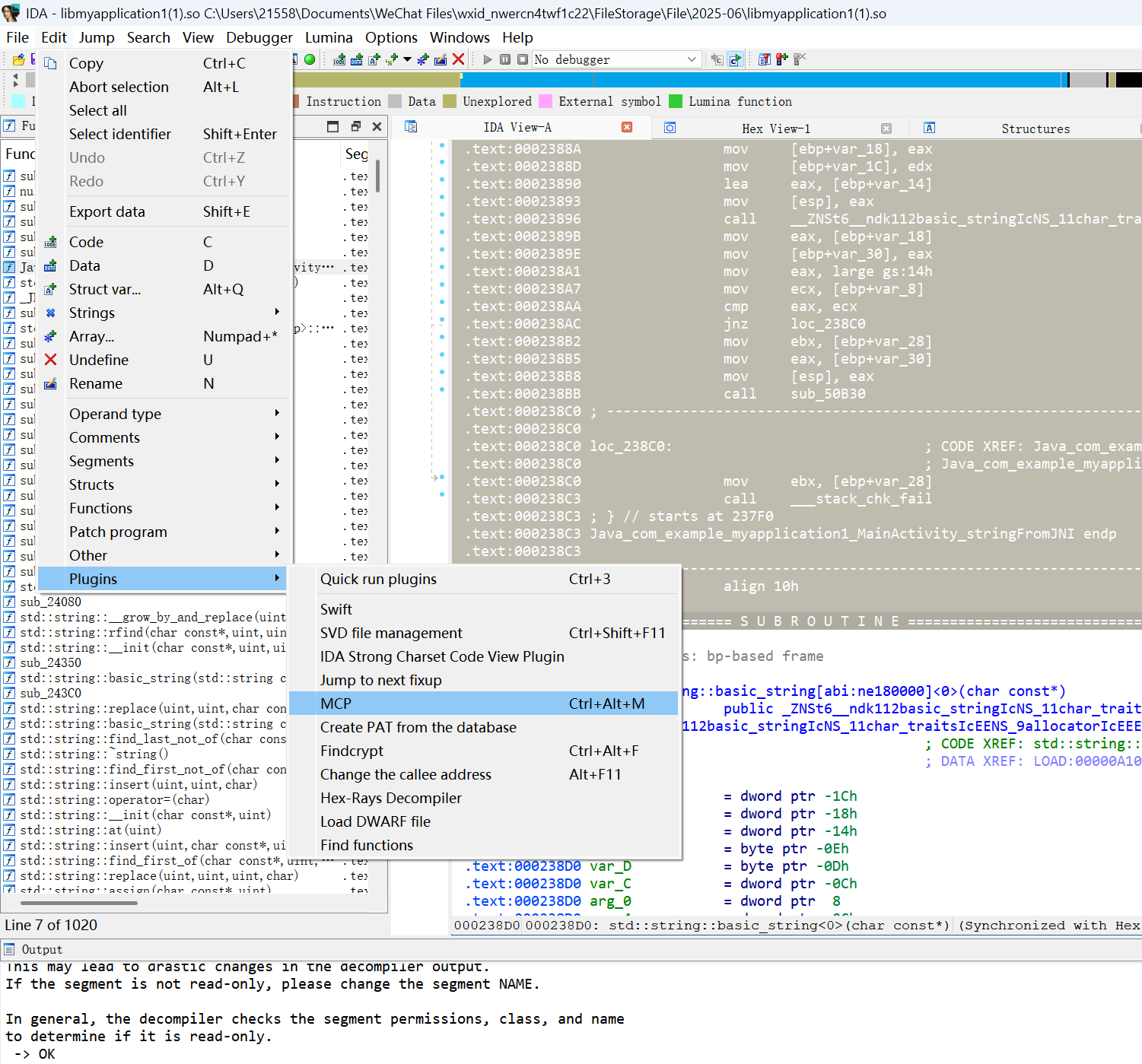1142x1064 pixels.
Task: Click the Hex View-1 tab icon
Action: (670, 128)
